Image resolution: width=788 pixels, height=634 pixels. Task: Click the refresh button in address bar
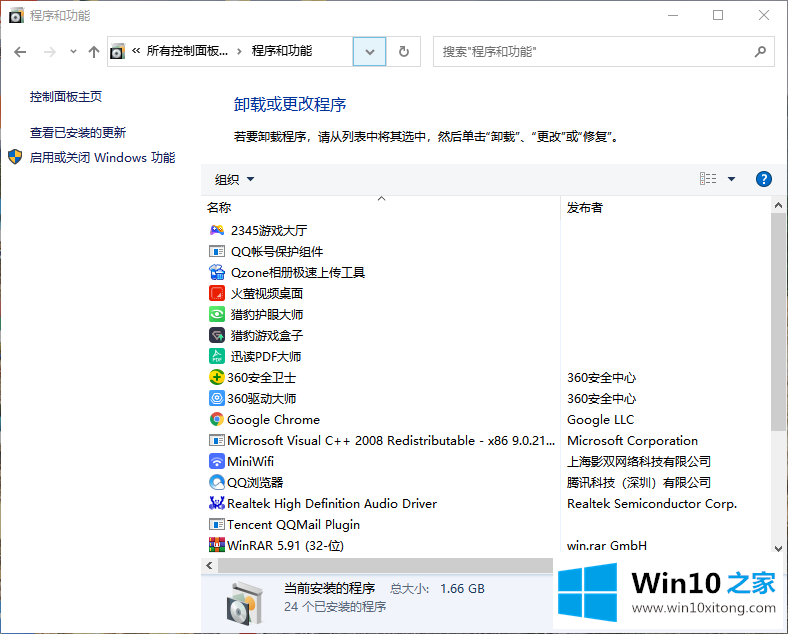(404, 51)
